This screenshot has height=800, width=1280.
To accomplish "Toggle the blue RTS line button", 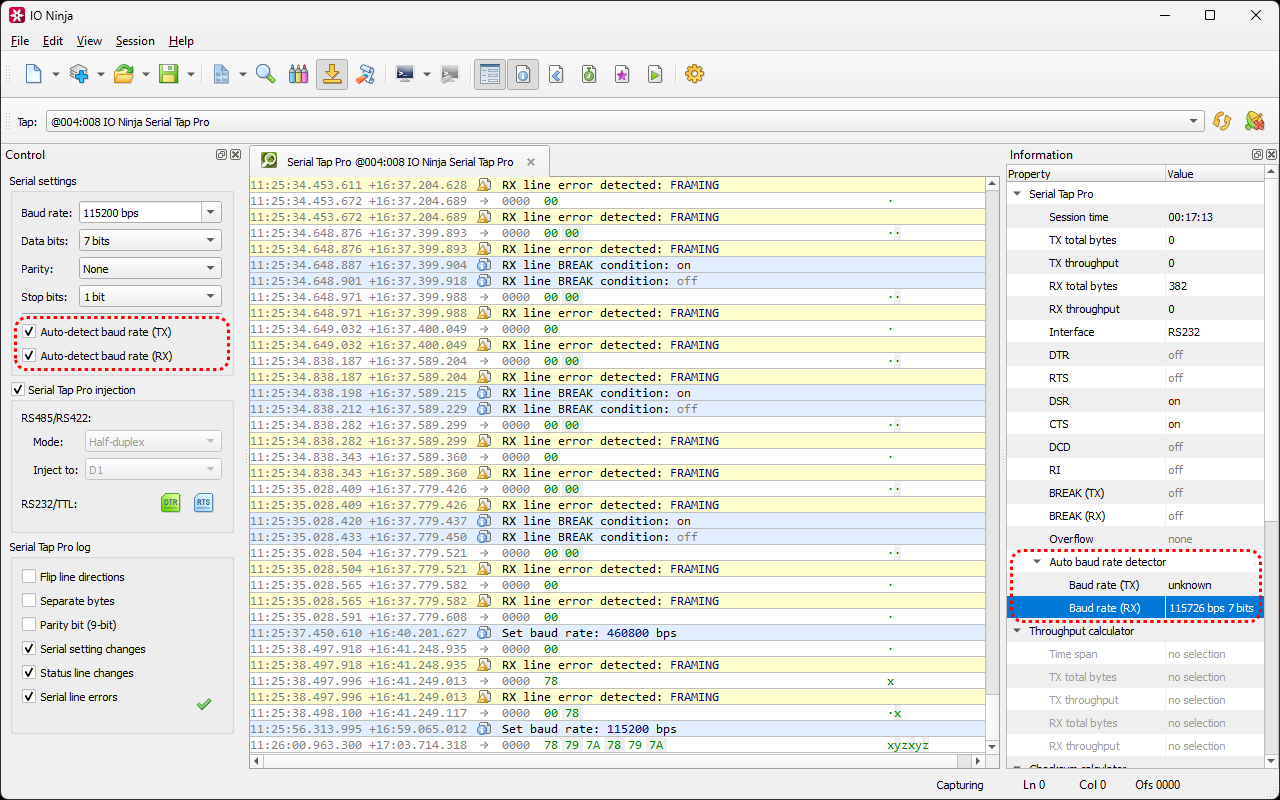I will click(x=203, y=503).
